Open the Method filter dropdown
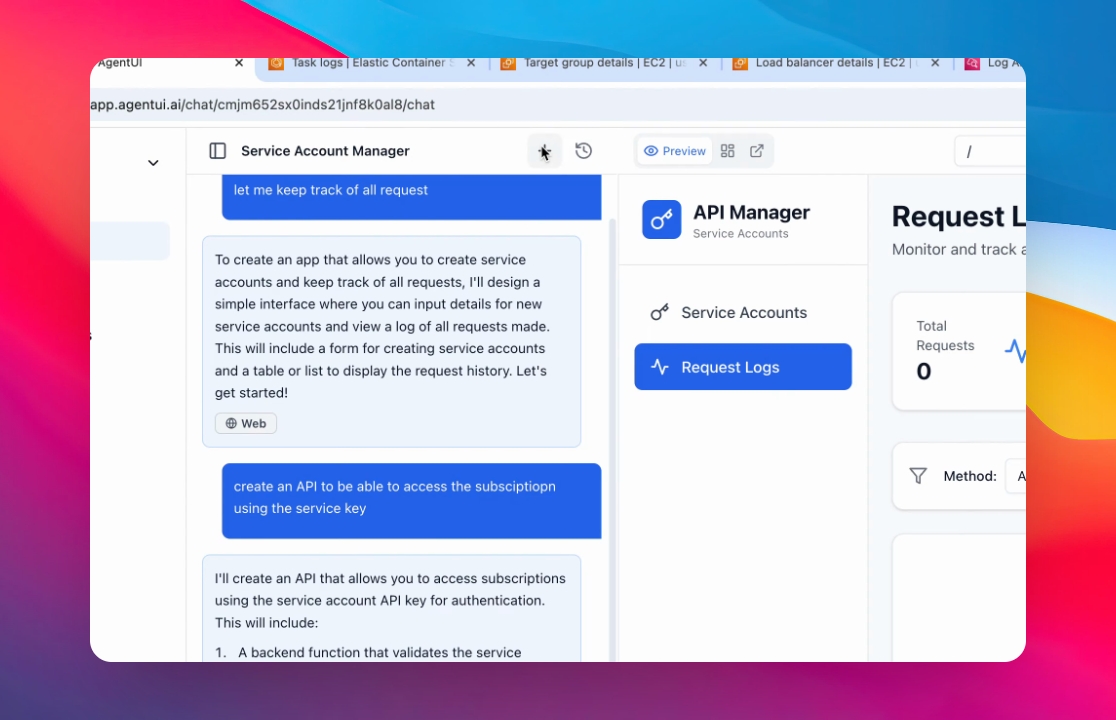 coord(1016,476)
